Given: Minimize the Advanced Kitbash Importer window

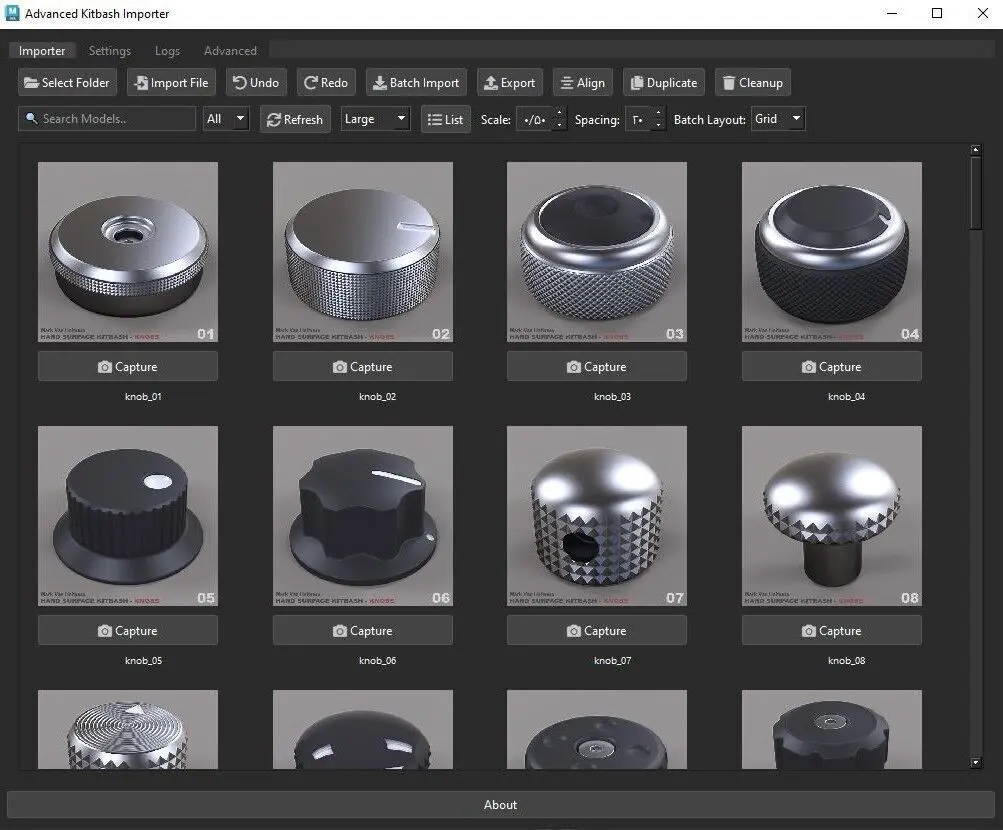Looking at the screenshot, I should 892,13.
